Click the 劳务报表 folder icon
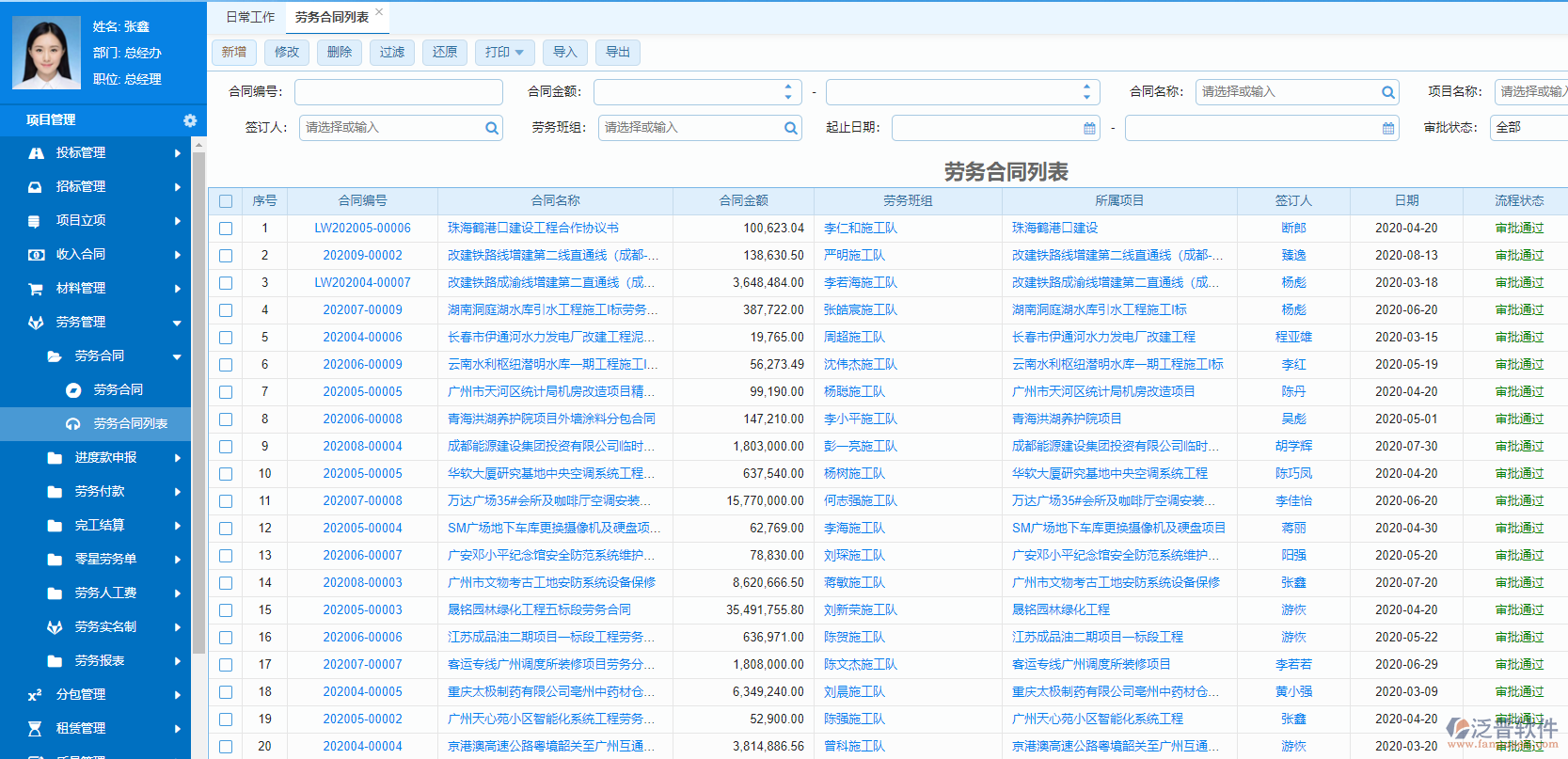The height and width of the screenshot is (759, 1568). [55, 661]
